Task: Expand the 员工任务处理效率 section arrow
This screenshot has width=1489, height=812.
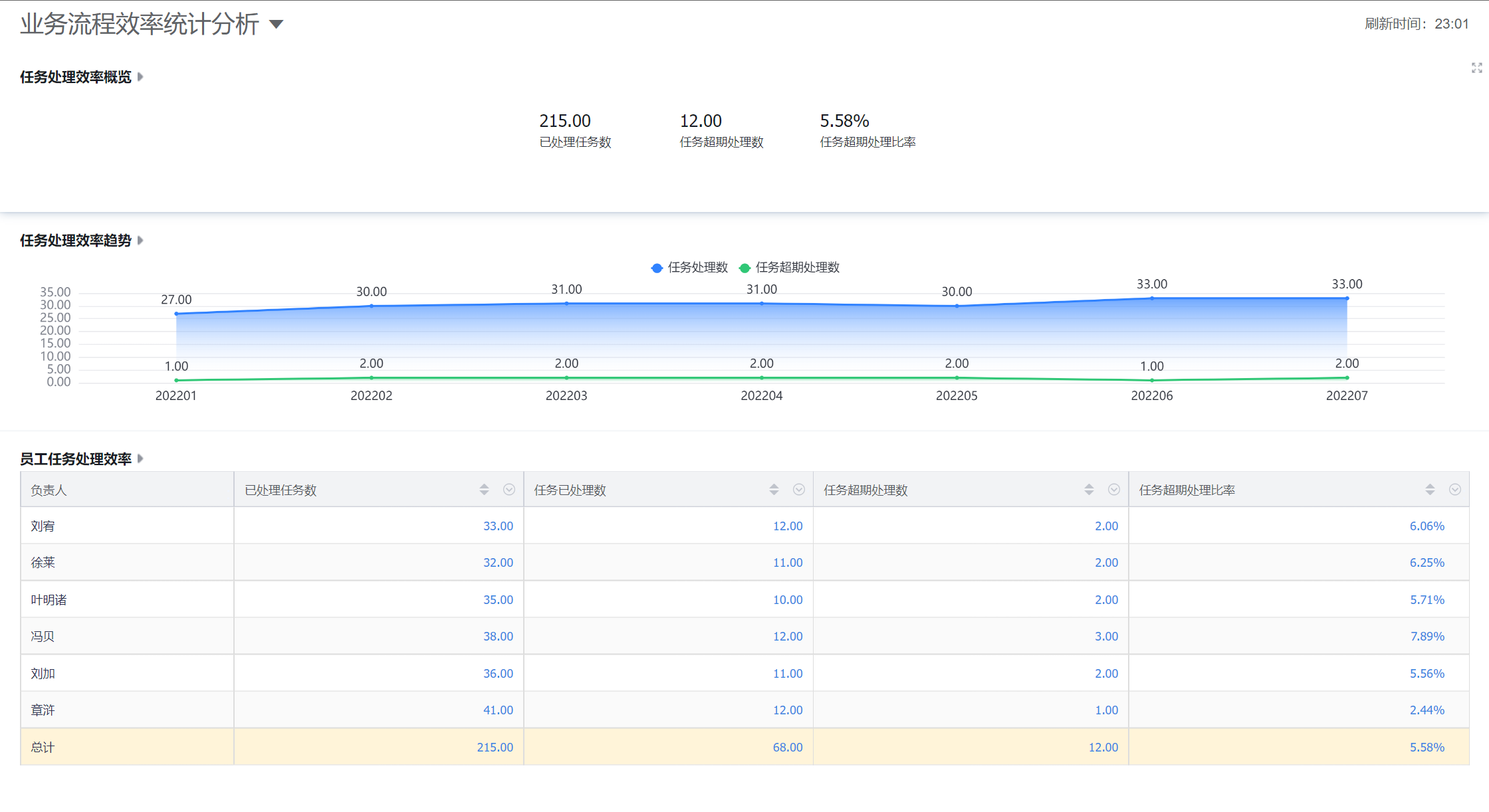Action: (140, 459)
